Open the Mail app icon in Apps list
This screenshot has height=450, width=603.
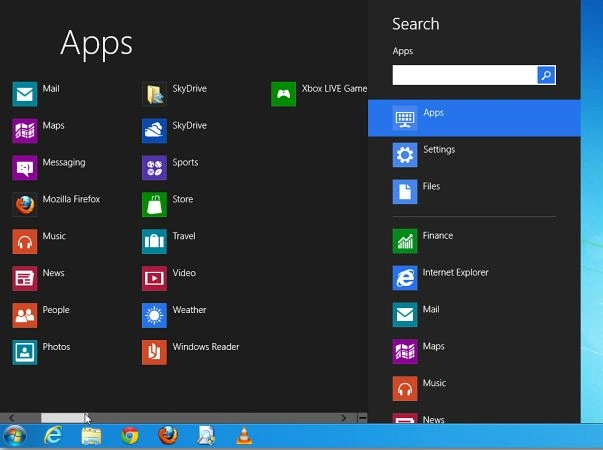pos(25,94)
